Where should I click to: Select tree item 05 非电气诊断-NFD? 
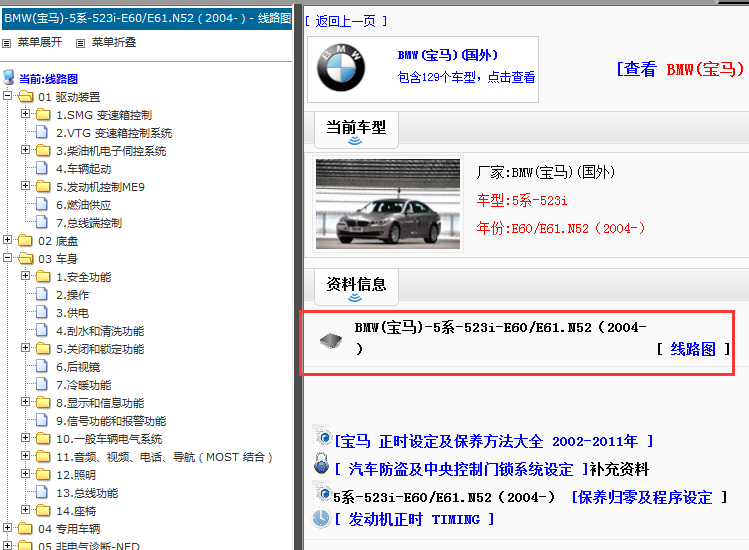[89, 546]
